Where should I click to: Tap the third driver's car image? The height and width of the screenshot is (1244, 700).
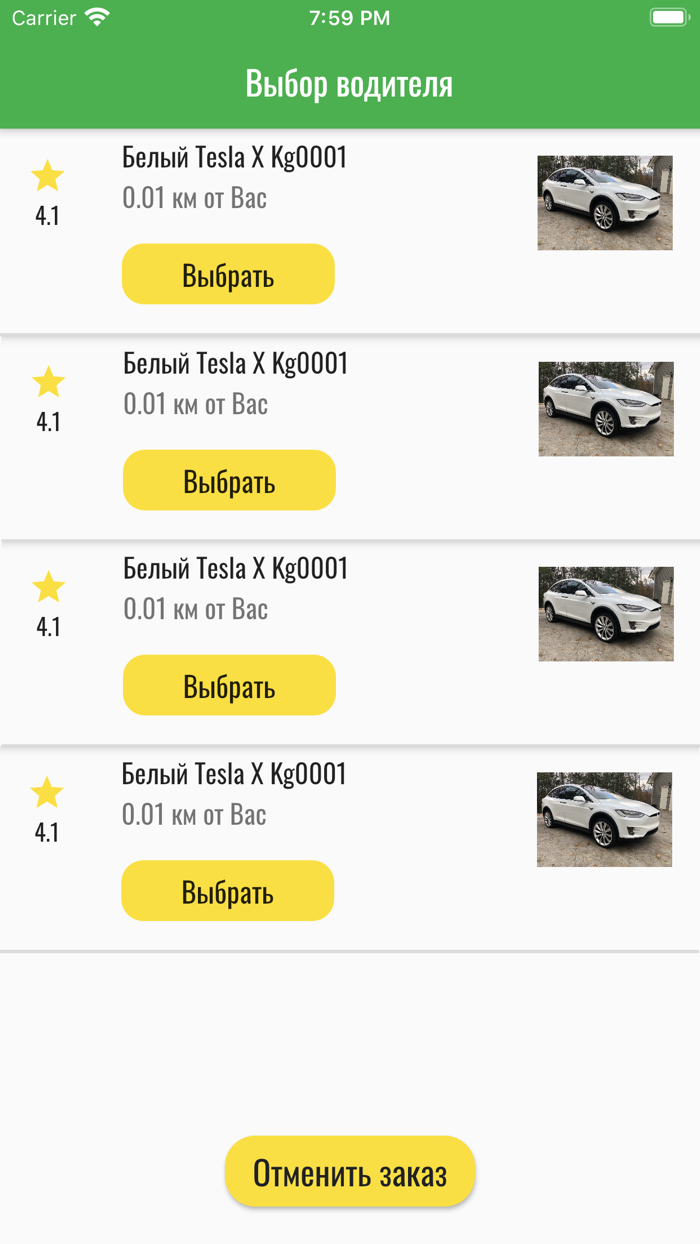point(606,614)
